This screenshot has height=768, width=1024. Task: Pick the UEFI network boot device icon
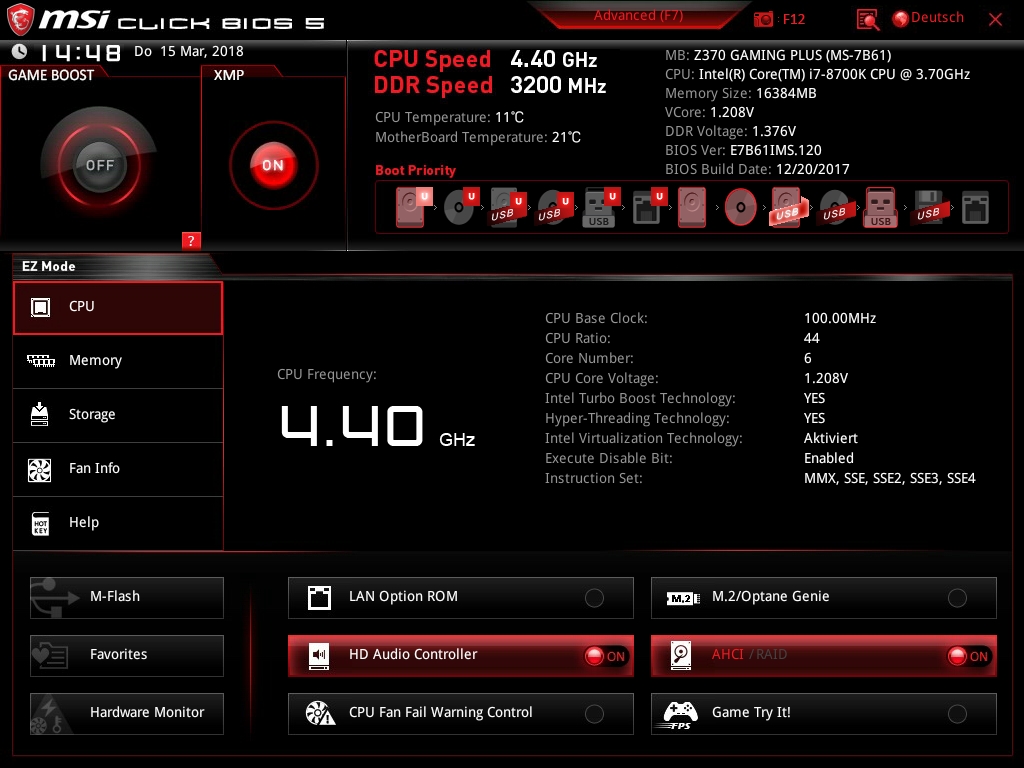click(x=648, y=207)
